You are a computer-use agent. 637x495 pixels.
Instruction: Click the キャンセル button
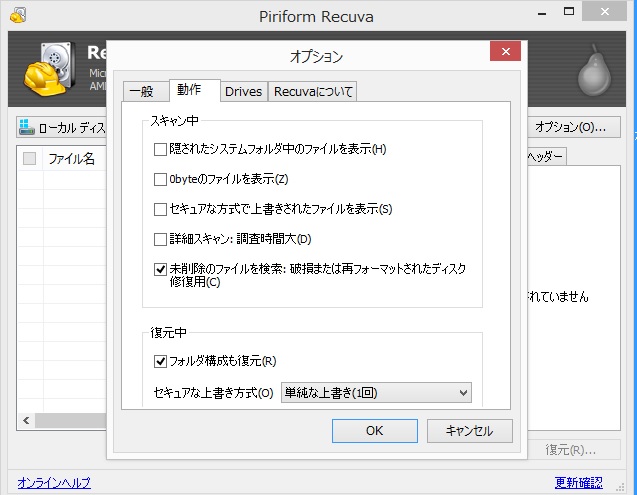pos(470,431)
